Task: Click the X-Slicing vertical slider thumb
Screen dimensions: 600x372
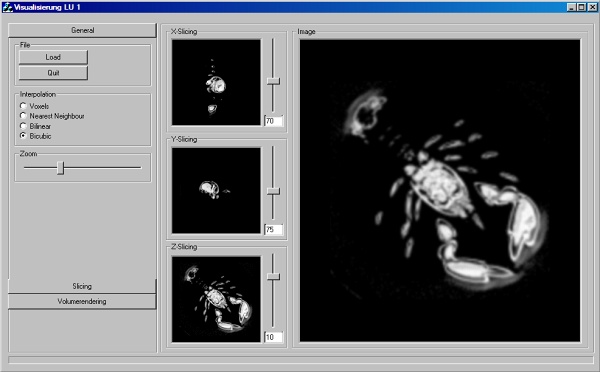Action: click(273, 81)
